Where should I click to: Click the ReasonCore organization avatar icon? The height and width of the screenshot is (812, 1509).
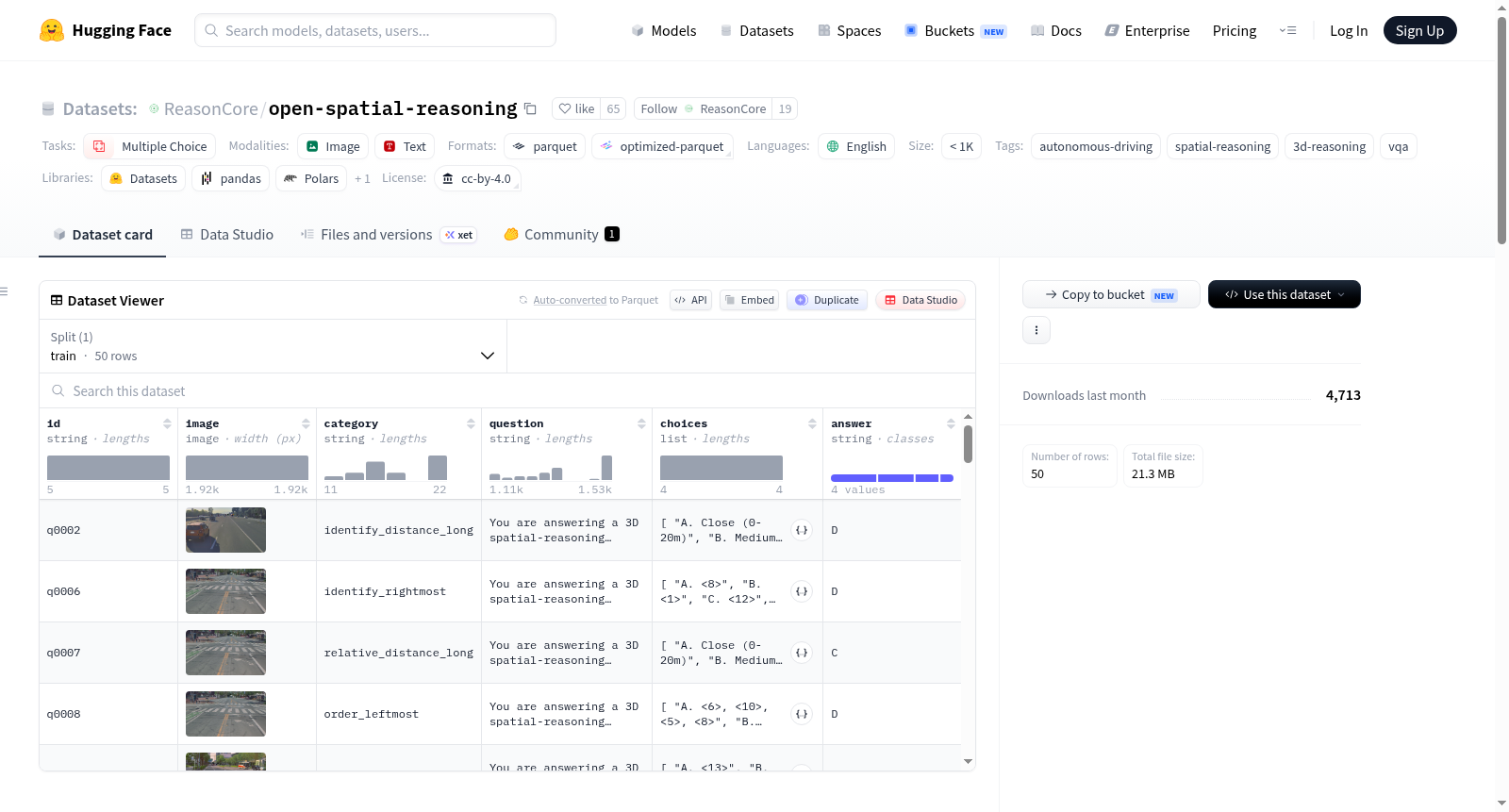click(154, 108)
